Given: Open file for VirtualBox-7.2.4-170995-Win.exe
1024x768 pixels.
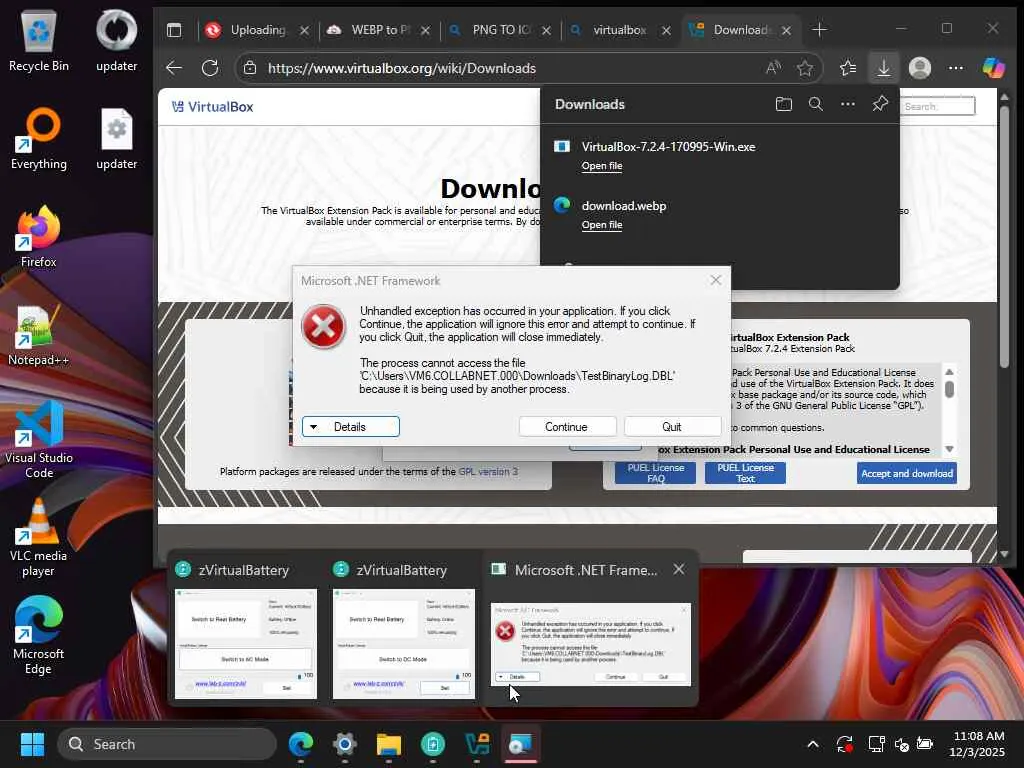Looking at the screenshot, I should (601, 166).
